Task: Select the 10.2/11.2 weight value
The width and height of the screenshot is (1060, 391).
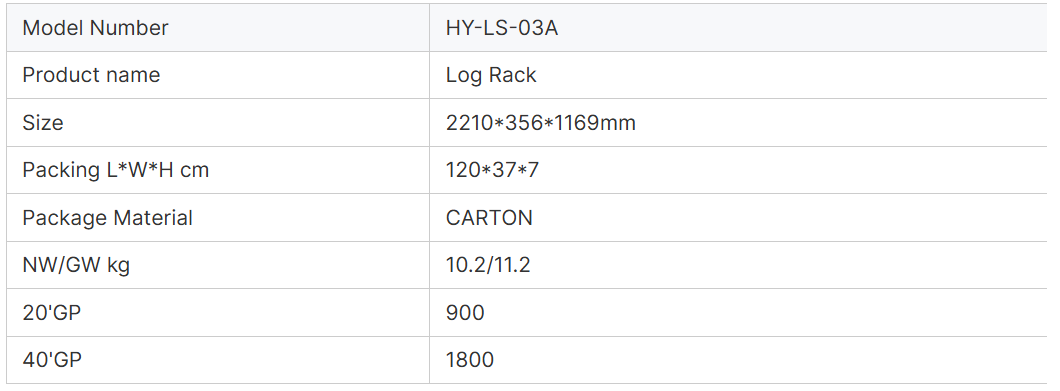Action: 488,265
